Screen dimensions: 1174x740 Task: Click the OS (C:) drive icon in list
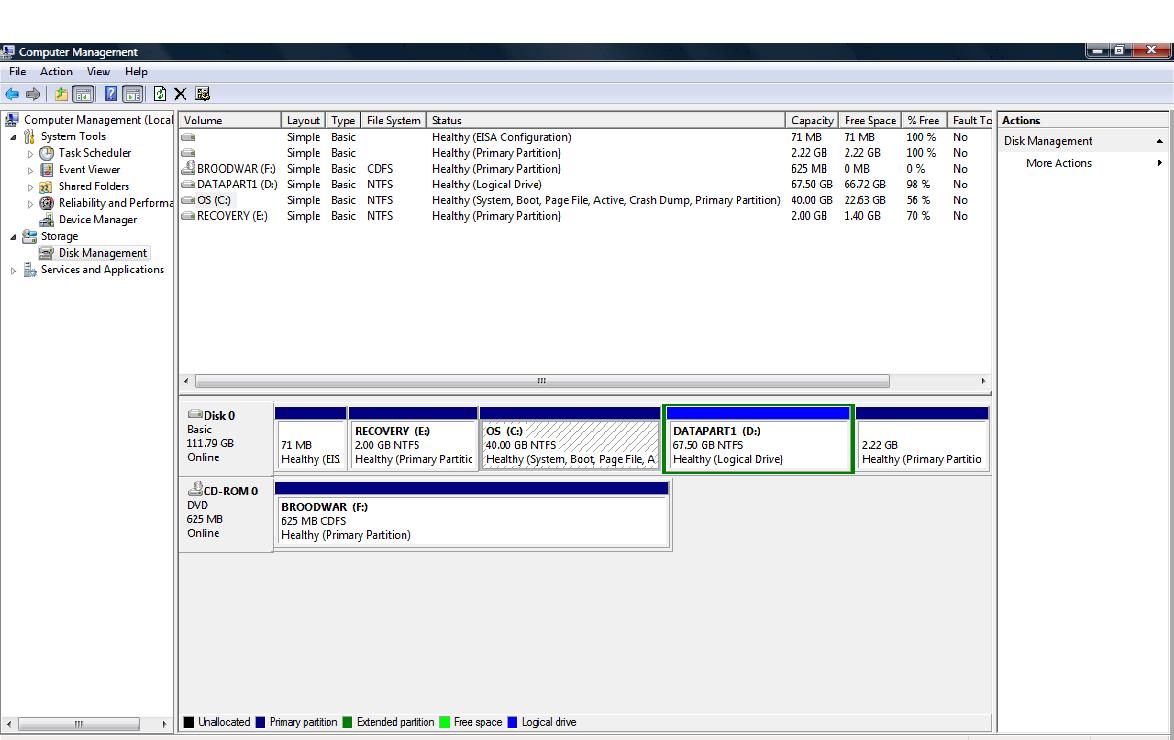(188, 200)
